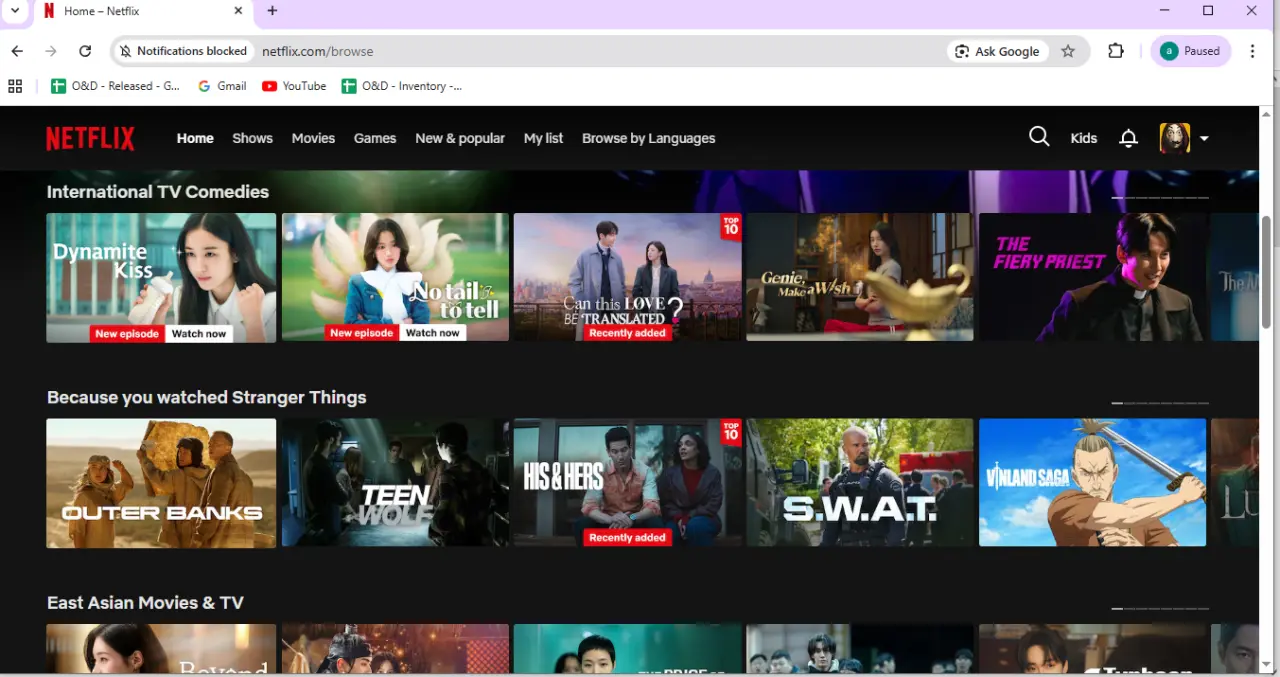Open the O&D - Inventory bookmark
This screenshot has height=677, width=1280.
click(x=402, y=86)
